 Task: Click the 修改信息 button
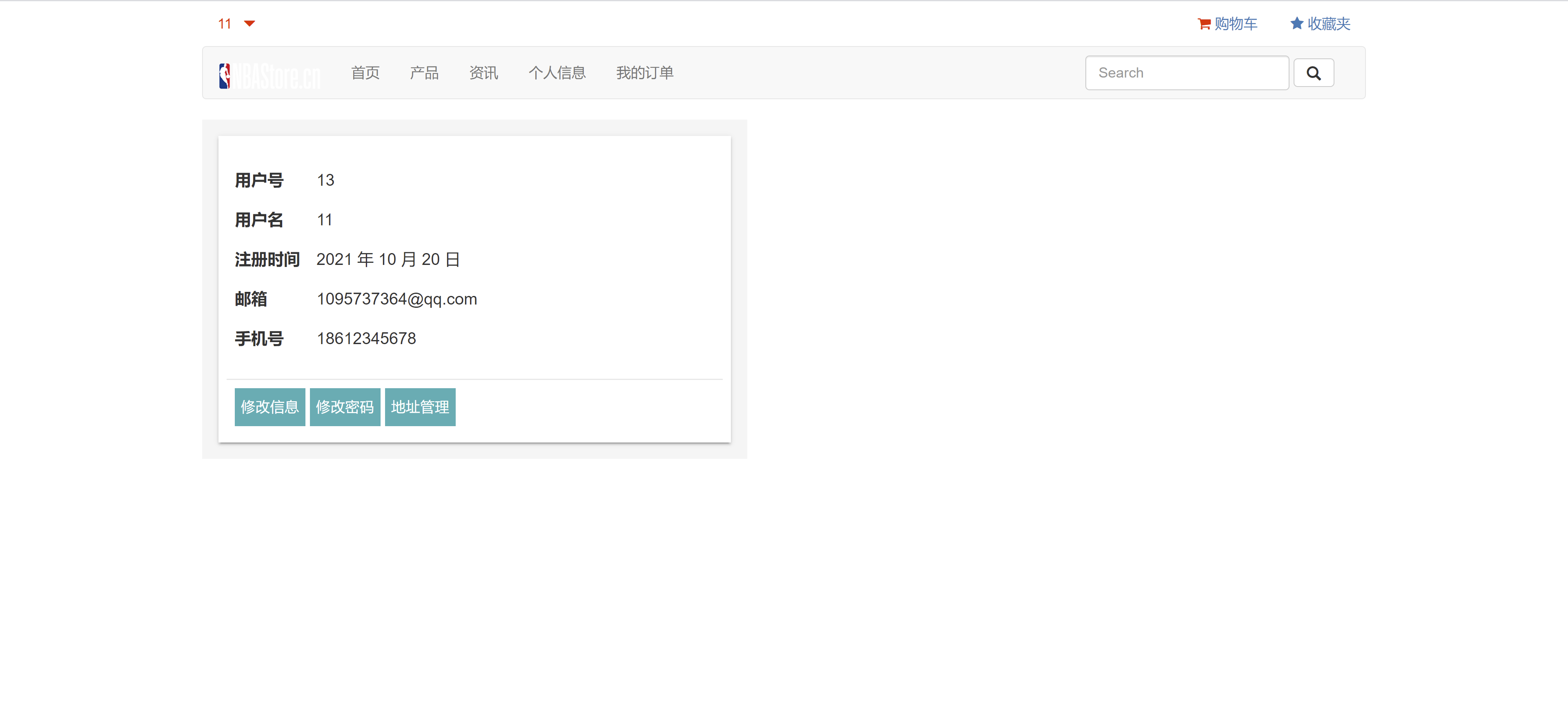click(269, 407)
